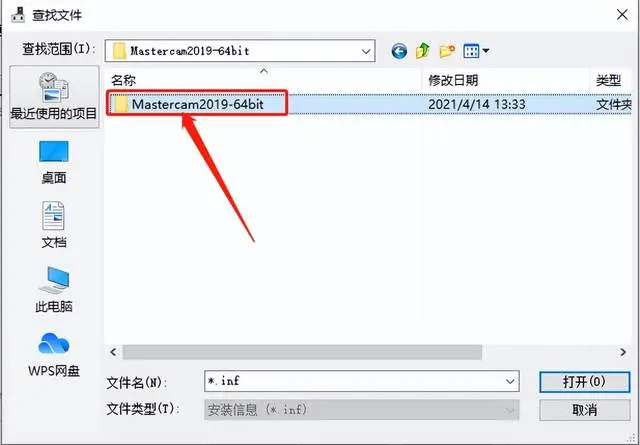Sort the list by 修改日期 column
This screenshot has width=640, height=445.
tap(506, 80)
